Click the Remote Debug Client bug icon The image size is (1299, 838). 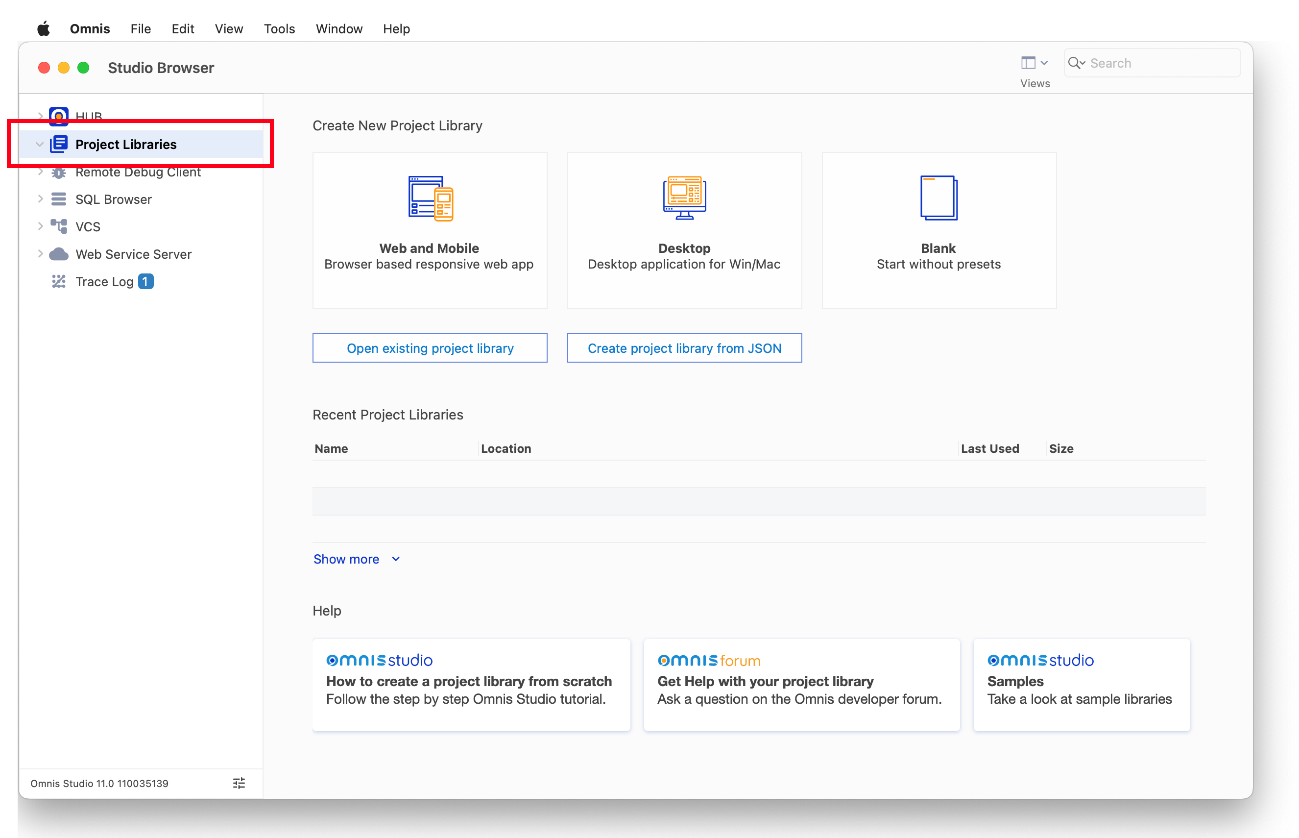click(x=59, y=172)
